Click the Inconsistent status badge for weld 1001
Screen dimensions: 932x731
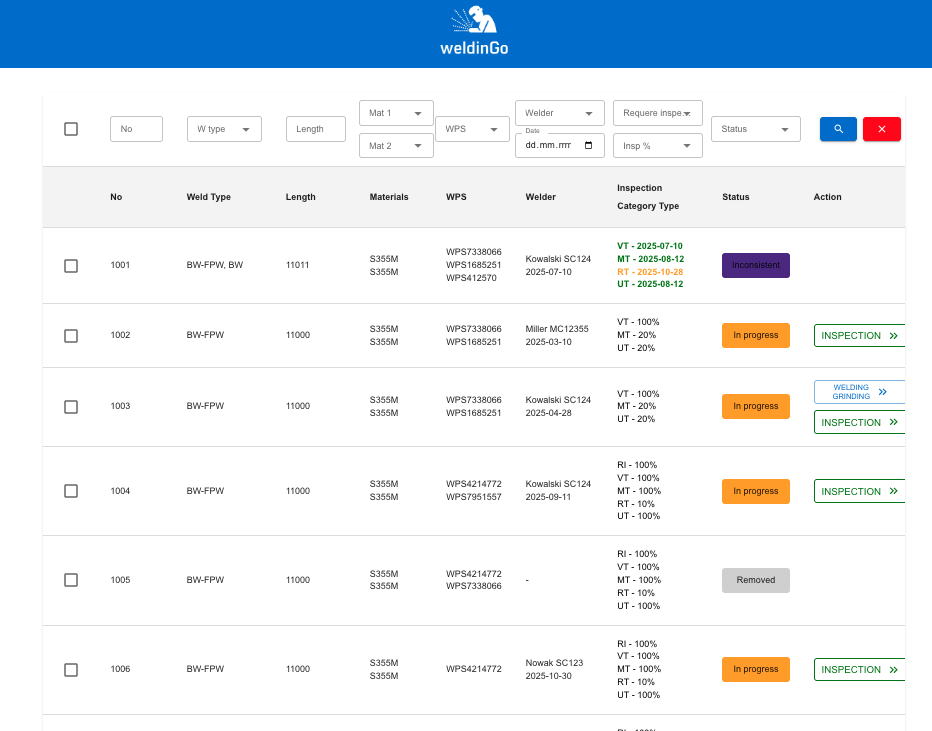(x=755, y=265)
